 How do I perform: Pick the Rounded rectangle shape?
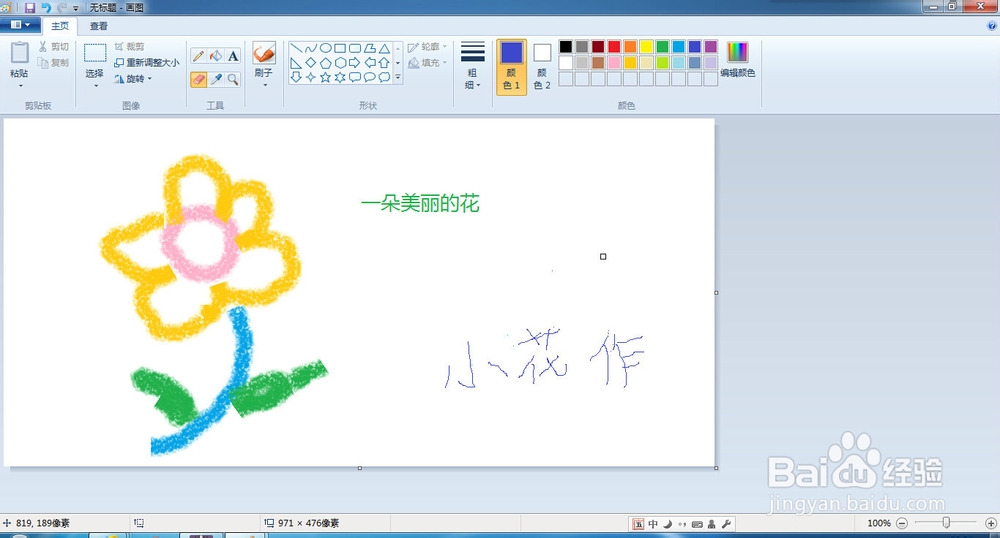point(355,48)
